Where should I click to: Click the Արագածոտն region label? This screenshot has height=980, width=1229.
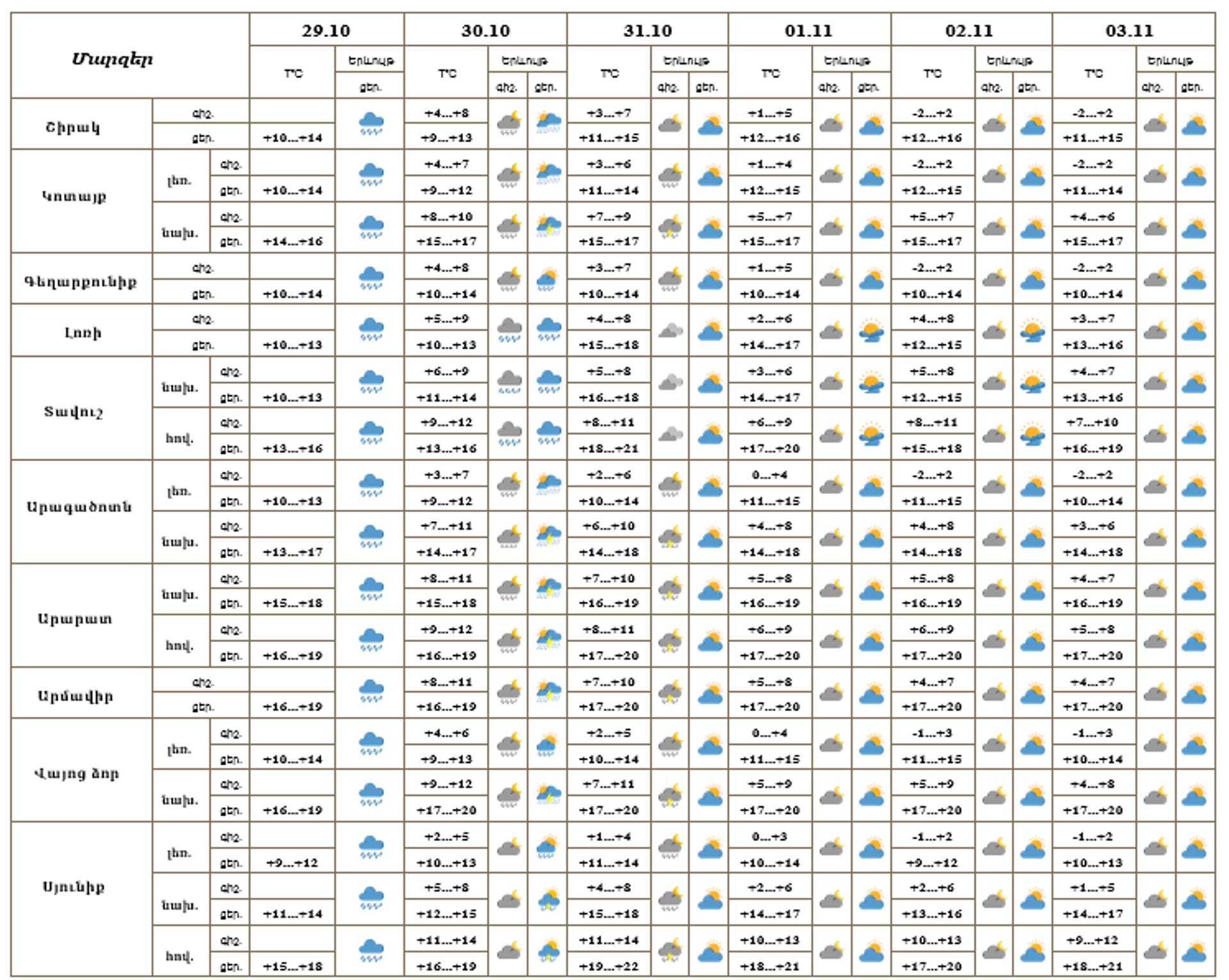[x=79, y=506]
